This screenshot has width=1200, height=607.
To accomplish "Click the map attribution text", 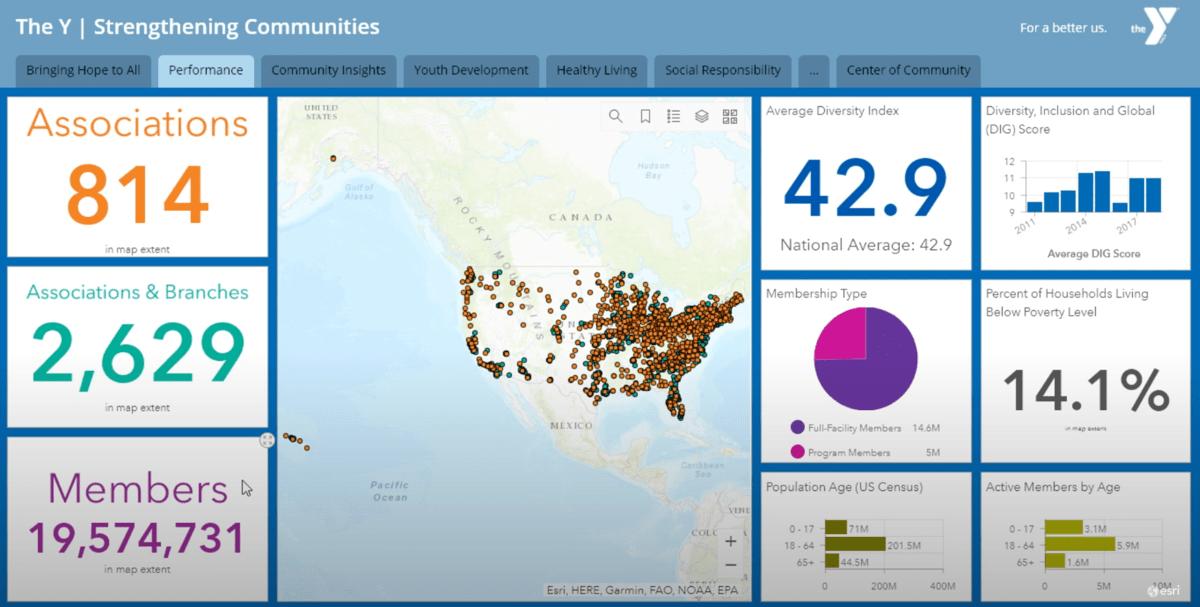I will point(642,590).
